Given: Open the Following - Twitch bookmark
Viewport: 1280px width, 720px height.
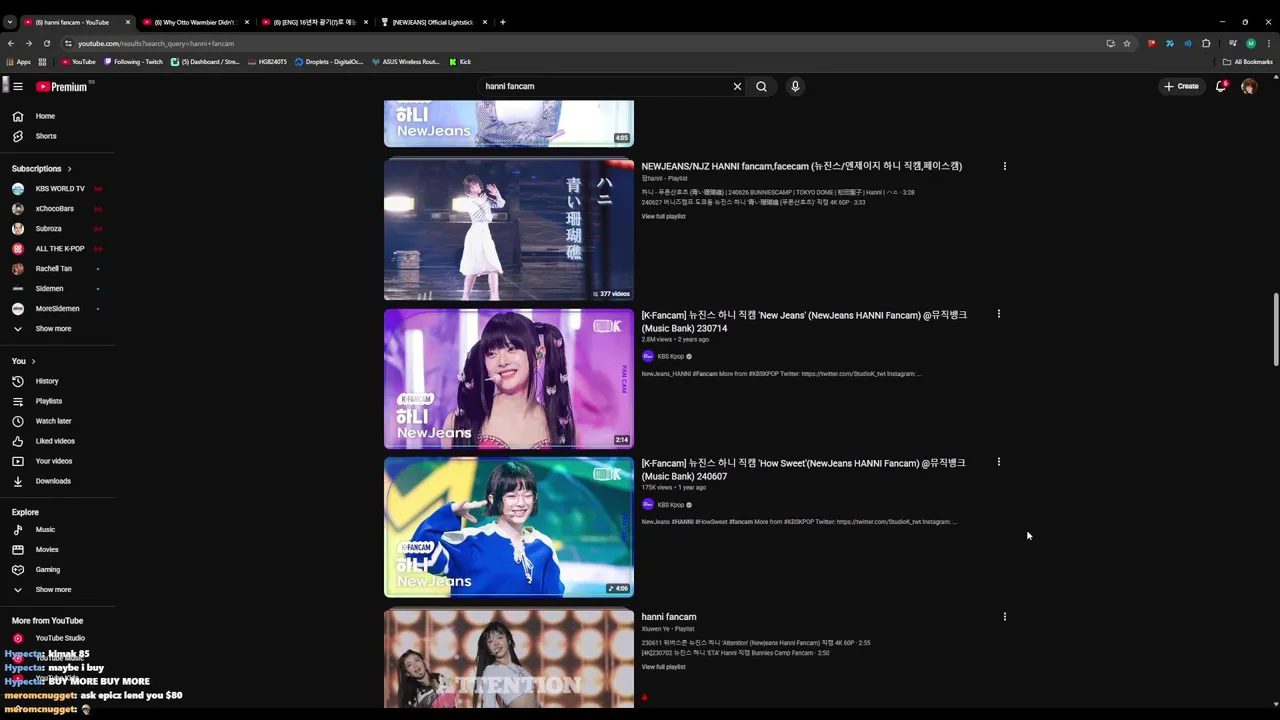Looking at the screenshot, I should coord(133,62).
